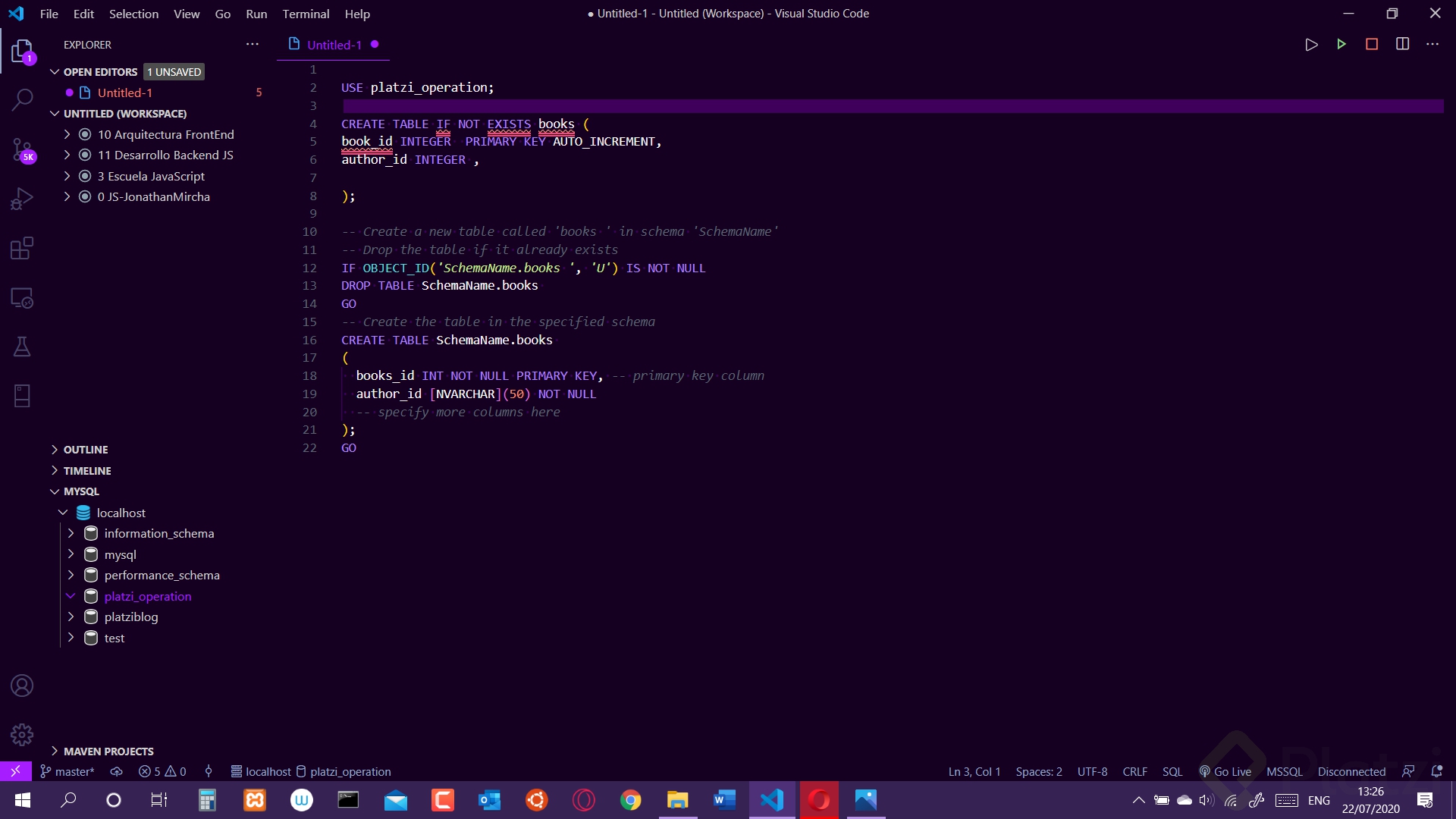Split the editor to the right
The image size is (1456, 819).
pos(1403,44)
